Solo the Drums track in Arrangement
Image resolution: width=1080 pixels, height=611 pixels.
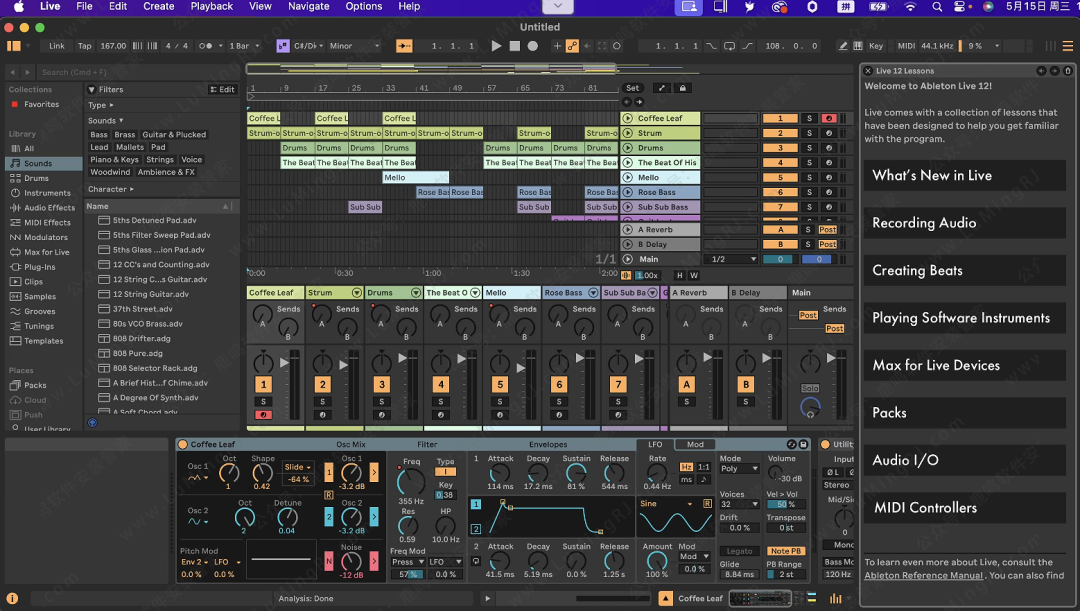[x=809, y=148]
